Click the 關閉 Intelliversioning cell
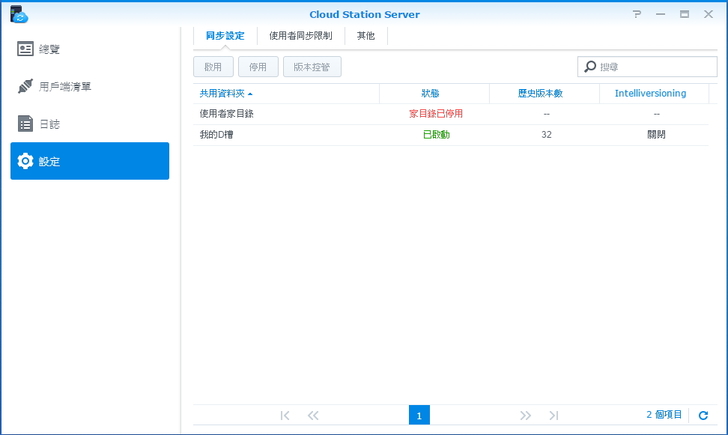 pos(656,135)
